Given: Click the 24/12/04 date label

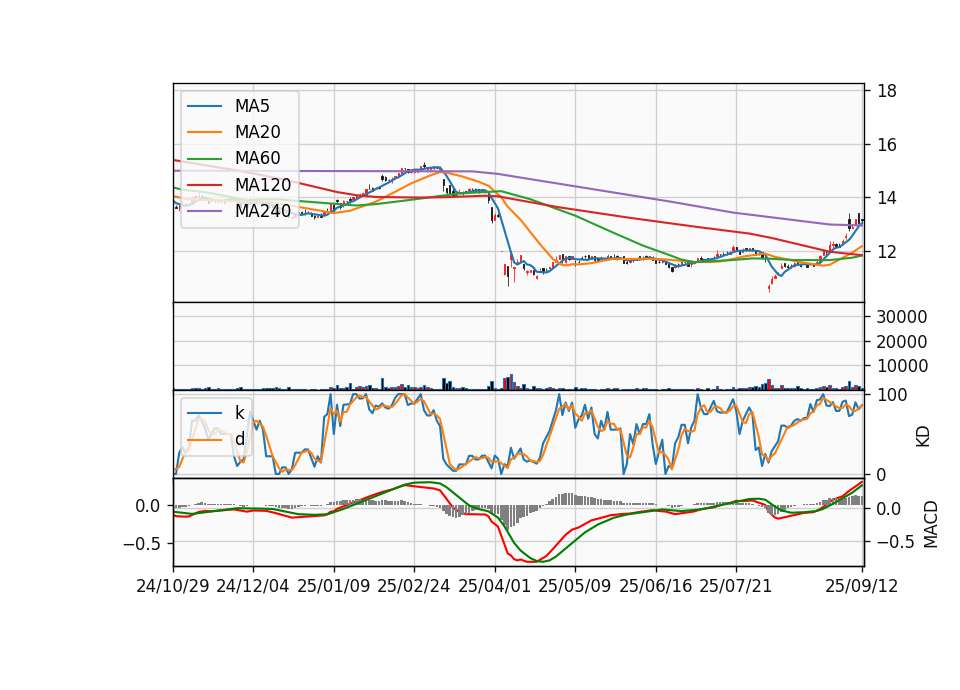Looking at the screenshot, I should click(252, 586).
